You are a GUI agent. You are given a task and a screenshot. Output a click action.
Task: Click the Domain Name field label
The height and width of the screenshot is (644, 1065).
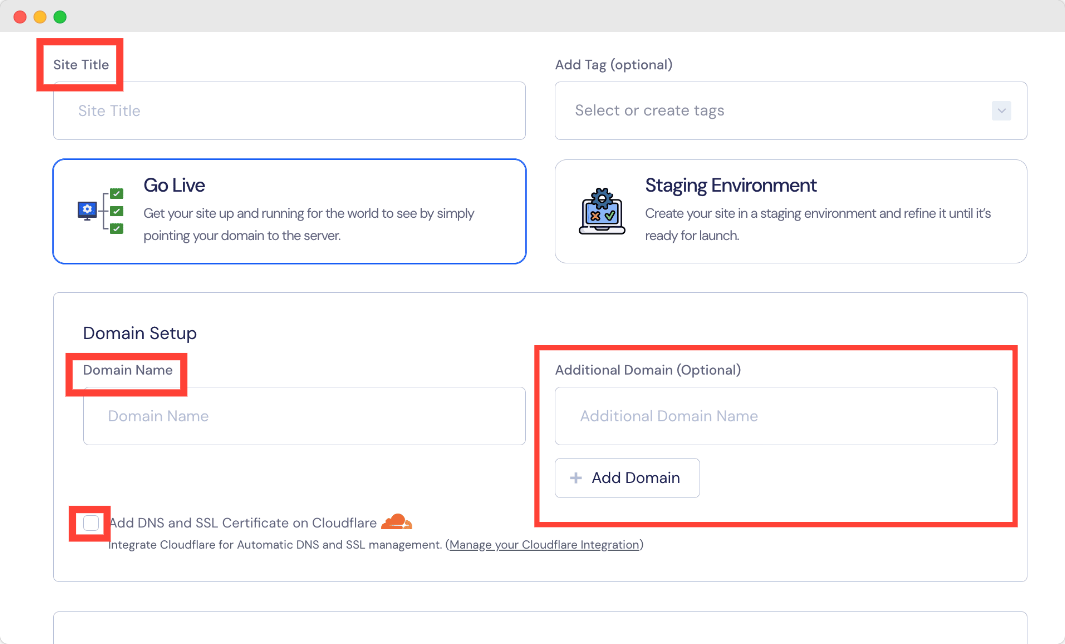[x=128, y=370]
